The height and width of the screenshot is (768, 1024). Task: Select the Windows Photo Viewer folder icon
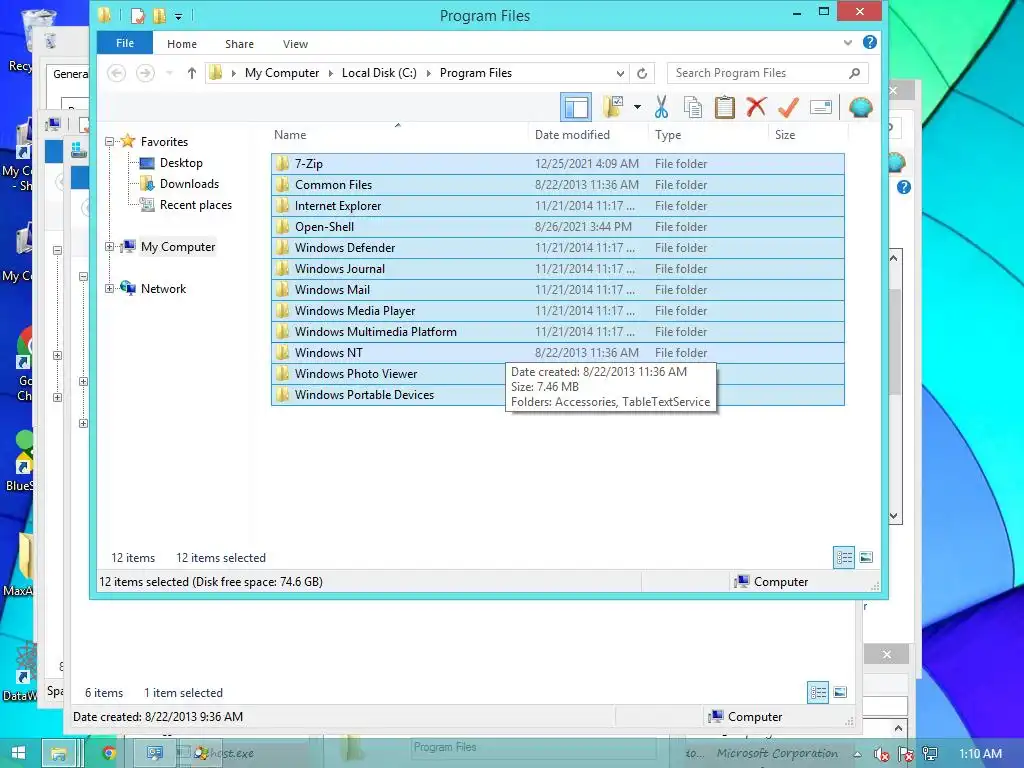[x=282, y=374]
